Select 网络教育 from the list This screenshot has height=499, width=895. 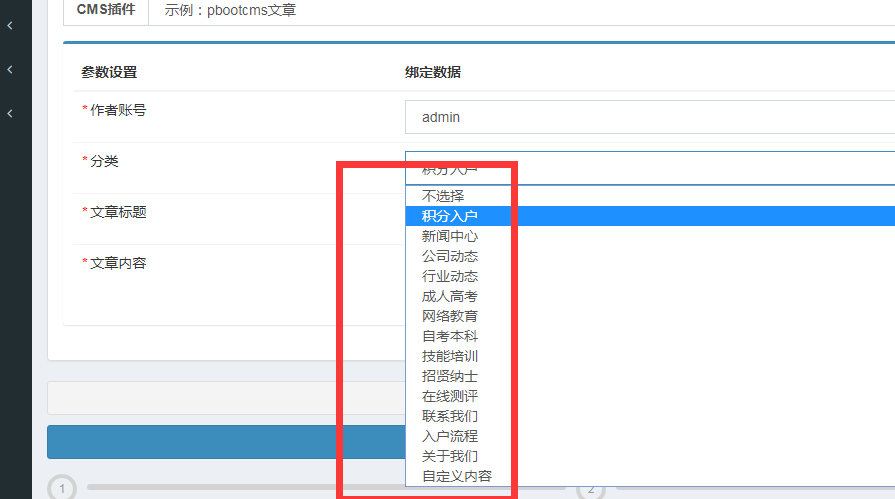pos(450,316)
